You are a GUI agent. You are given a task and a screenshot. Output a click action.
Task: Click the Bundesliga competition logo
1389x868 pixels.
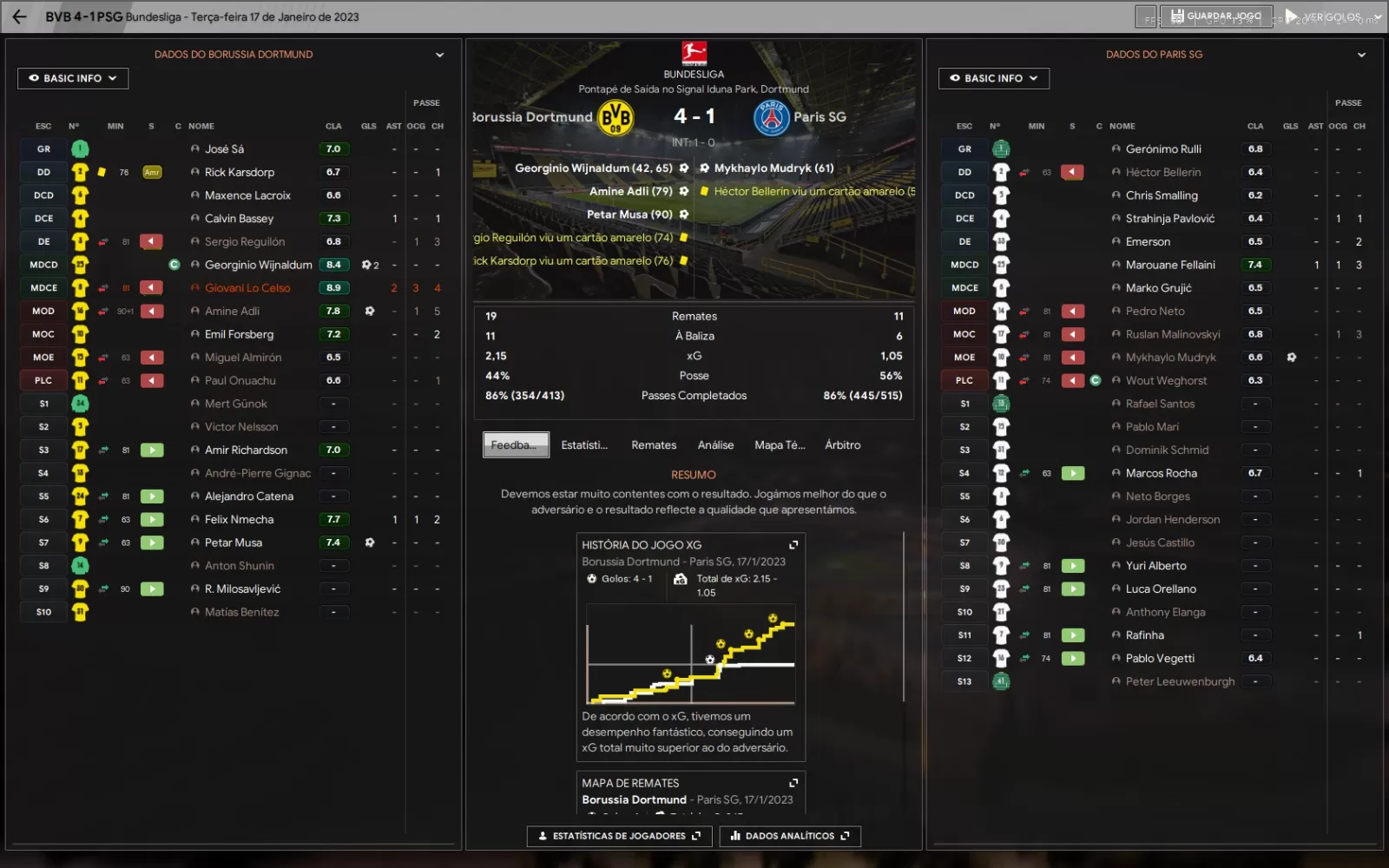click(x=694, y=54)
